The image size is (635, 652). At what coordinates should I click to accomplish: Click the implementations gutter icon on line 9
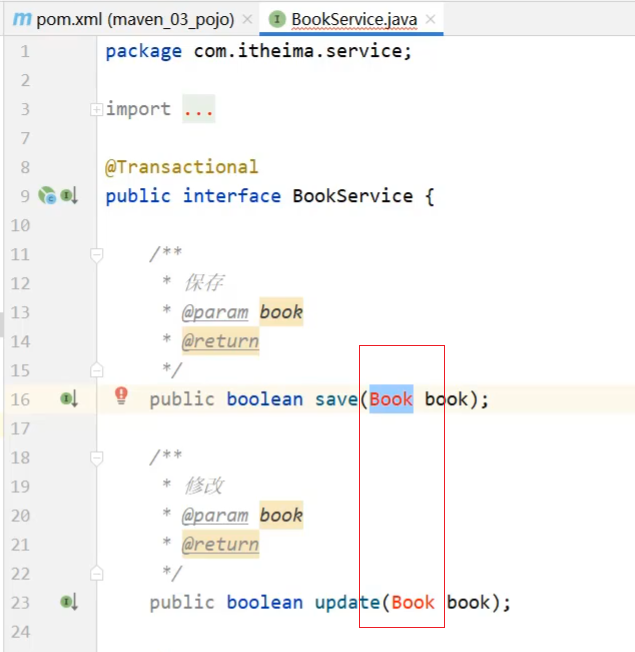click(68, 196)
